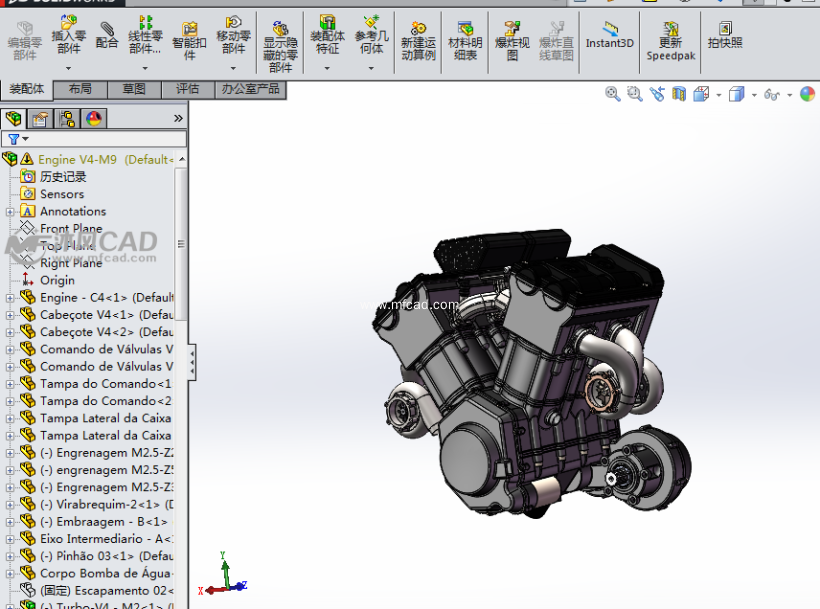Click the Insert Components (插入零部件) tool
The image size is (820, 609).
pyautogui.click(x=68, y=35)
